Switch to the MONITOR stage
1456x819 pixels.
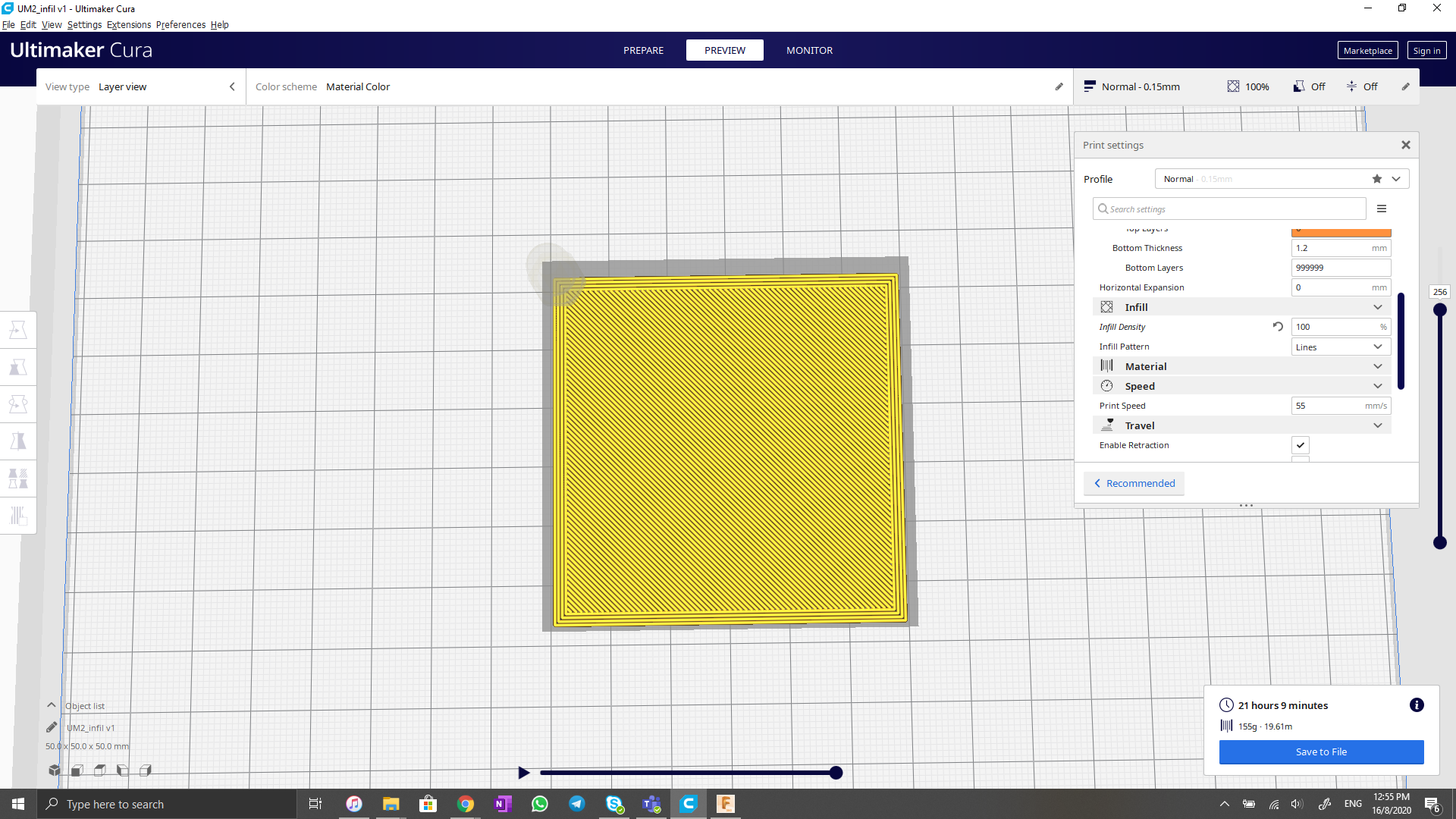[x=809, y=50]
